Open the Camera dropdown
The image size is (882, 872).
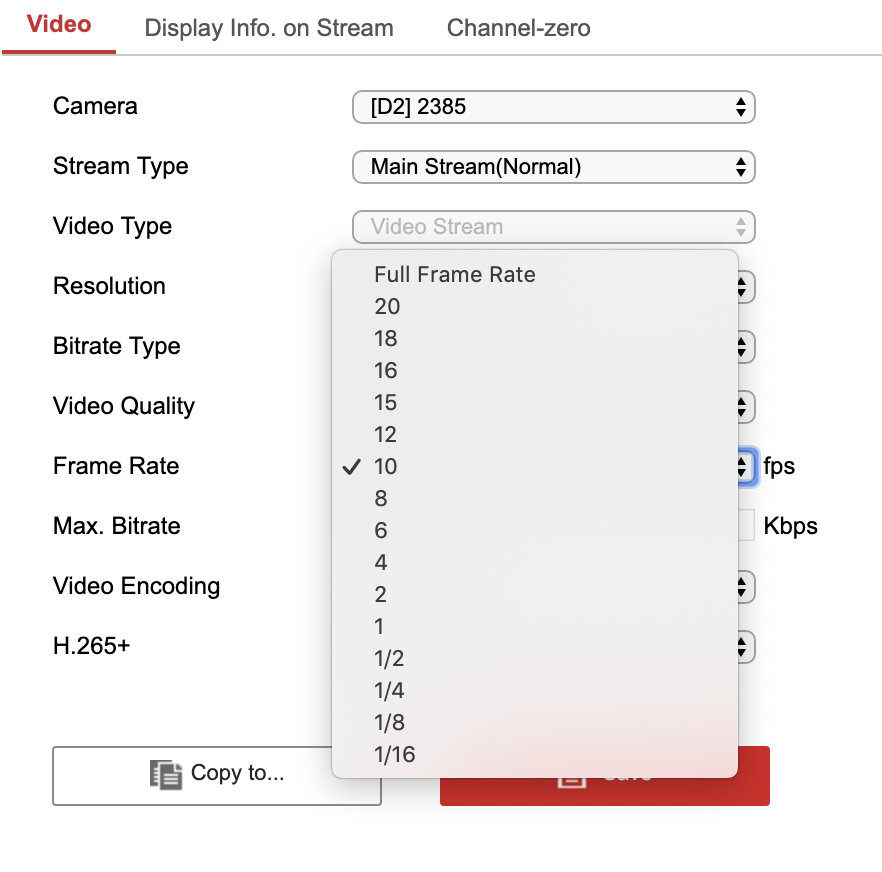[553, 107]
